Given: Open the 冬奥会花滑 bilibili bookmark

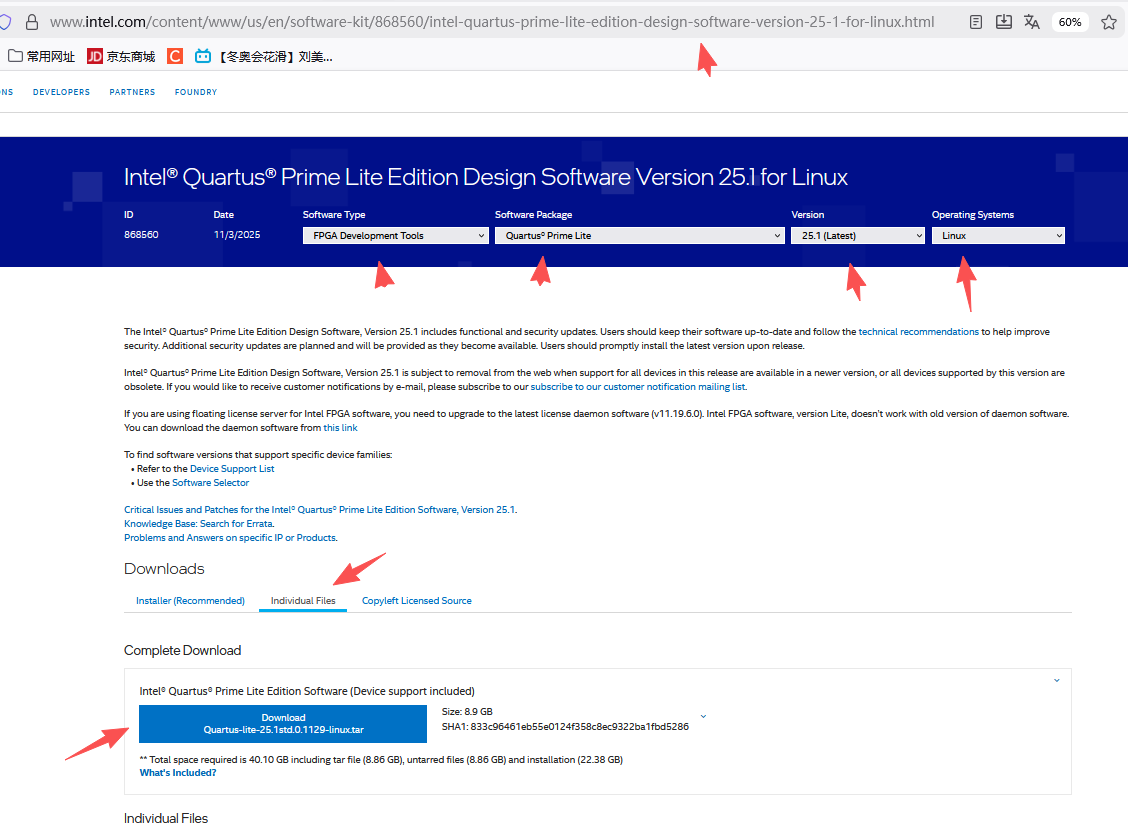Looking at the screenshot, I should (x=264, y=56).
